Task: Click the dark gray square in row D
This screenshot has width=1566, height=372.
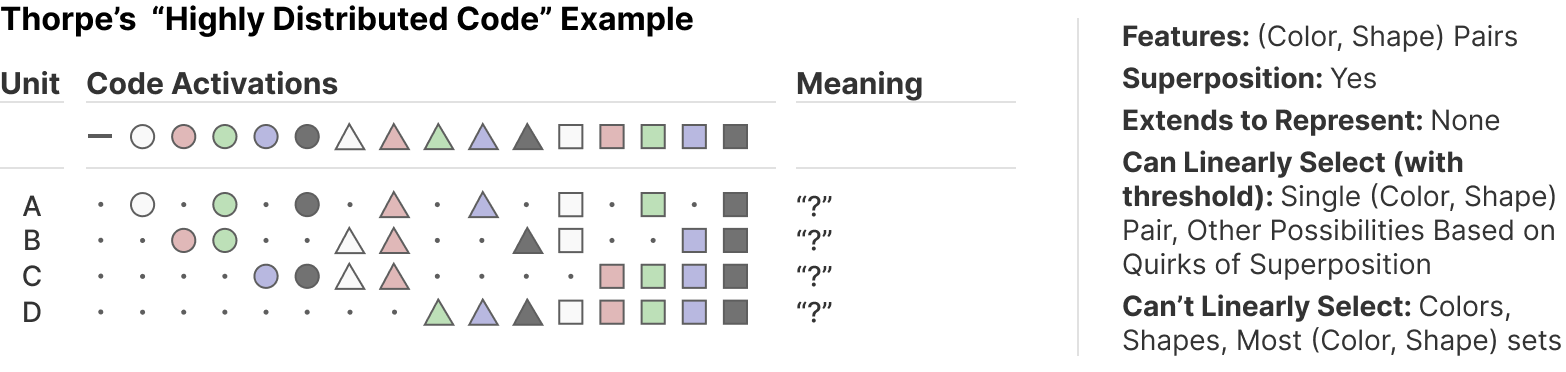Action: coord(735,312)
